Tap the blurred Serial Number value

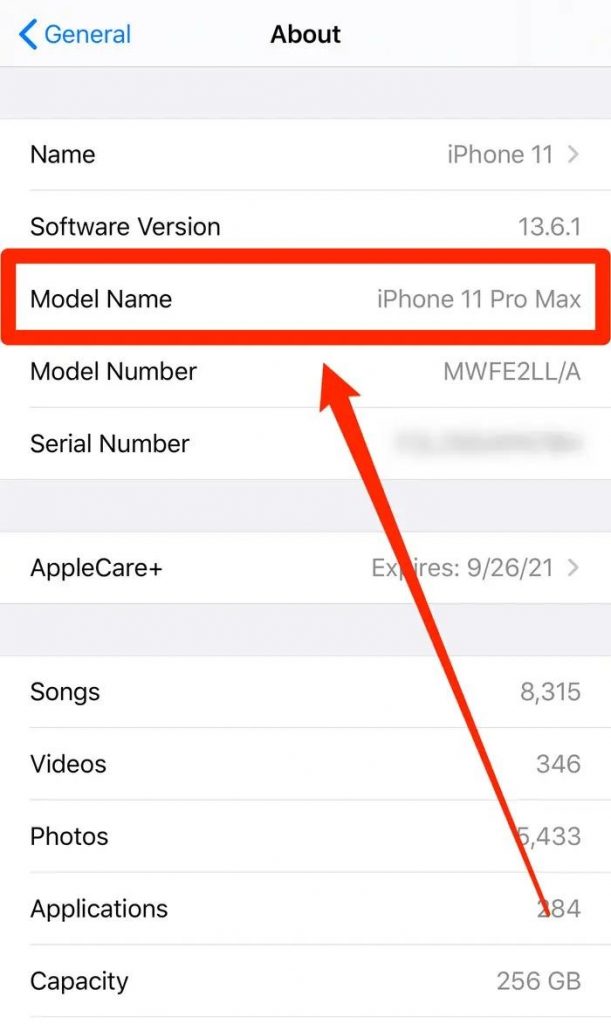[488, 443]
